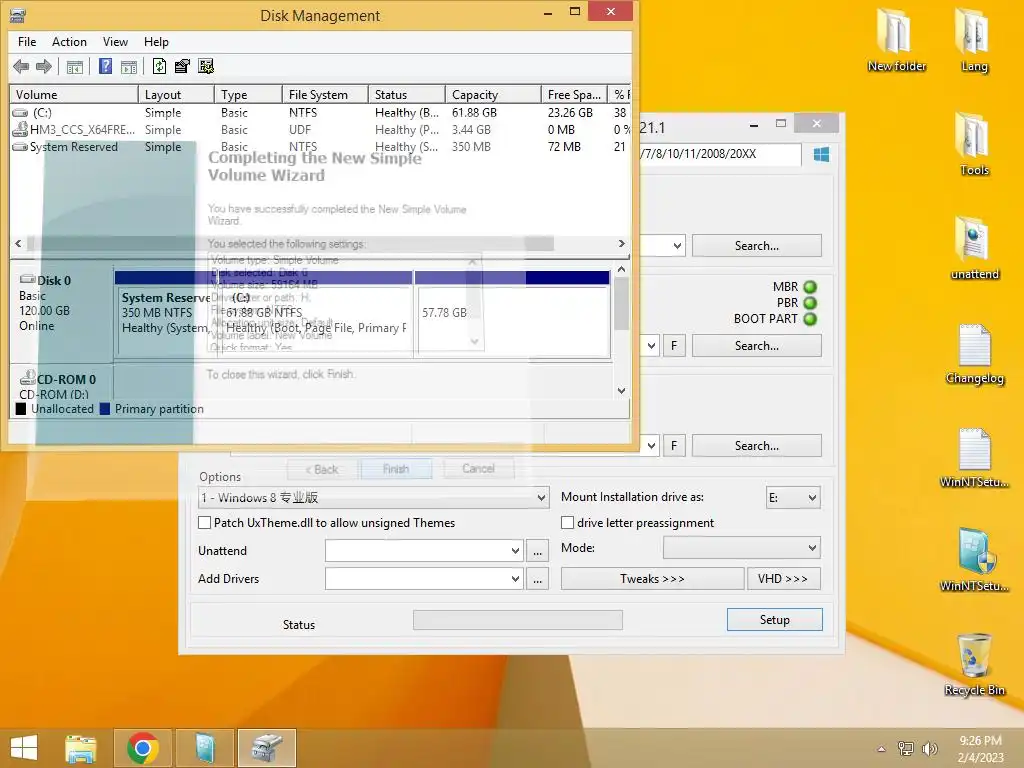Viewport: 1024px width, 768px height.
Task: Enable Patch UxTheme.dll checkbox
Action: pos(204,522)
